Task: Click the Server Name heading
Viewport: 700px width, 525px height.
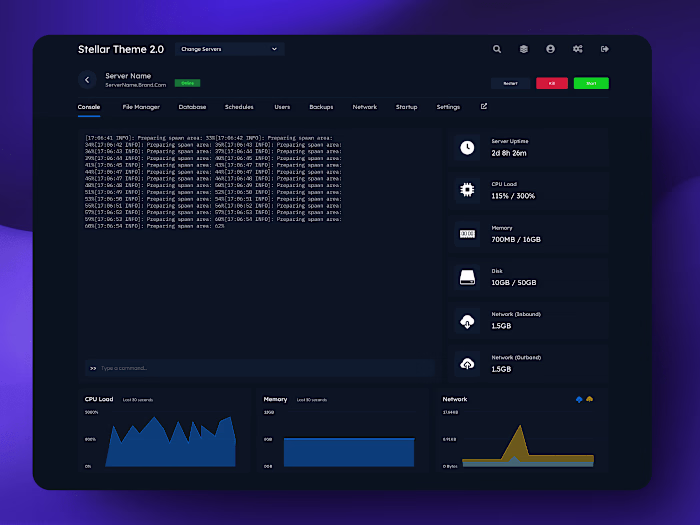Action: click(128, 76)
